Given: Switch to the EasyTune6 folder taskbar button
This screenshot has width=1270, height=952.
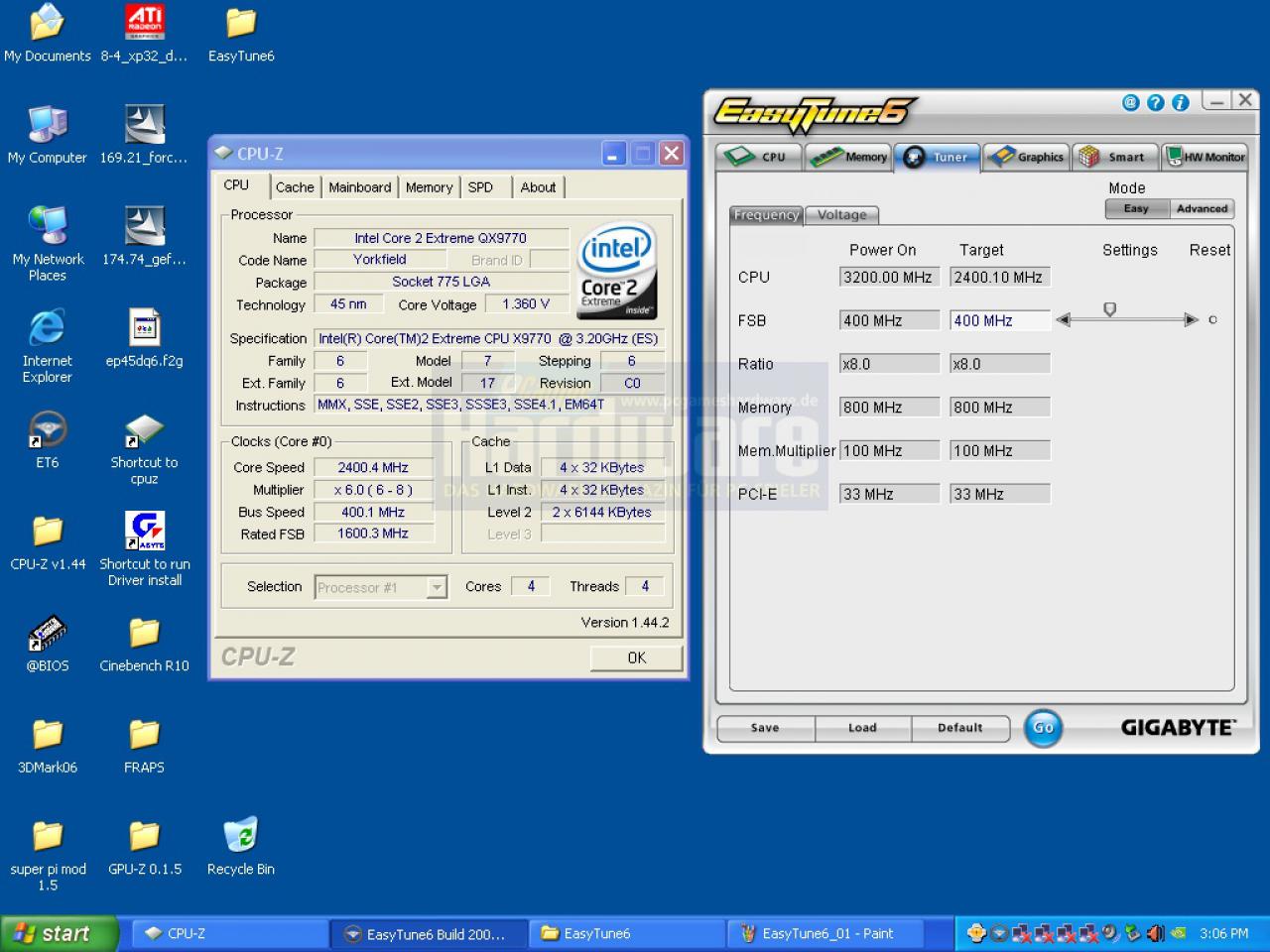Looking at the screenshot, I should click(x=627, y=933).
